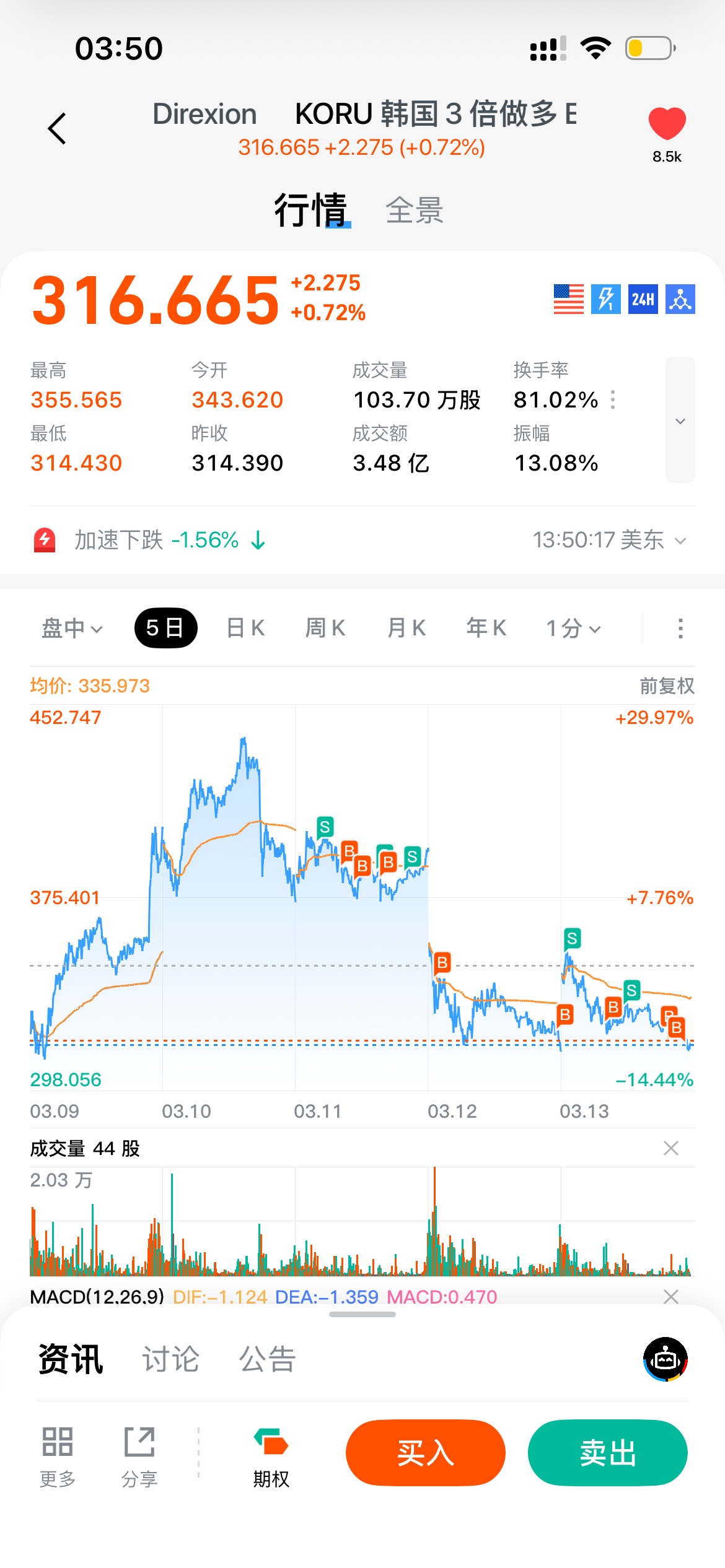Toggle the red heart favorite icon
The height and width of the screenshot is (1568, 725).
pos(667,124)
